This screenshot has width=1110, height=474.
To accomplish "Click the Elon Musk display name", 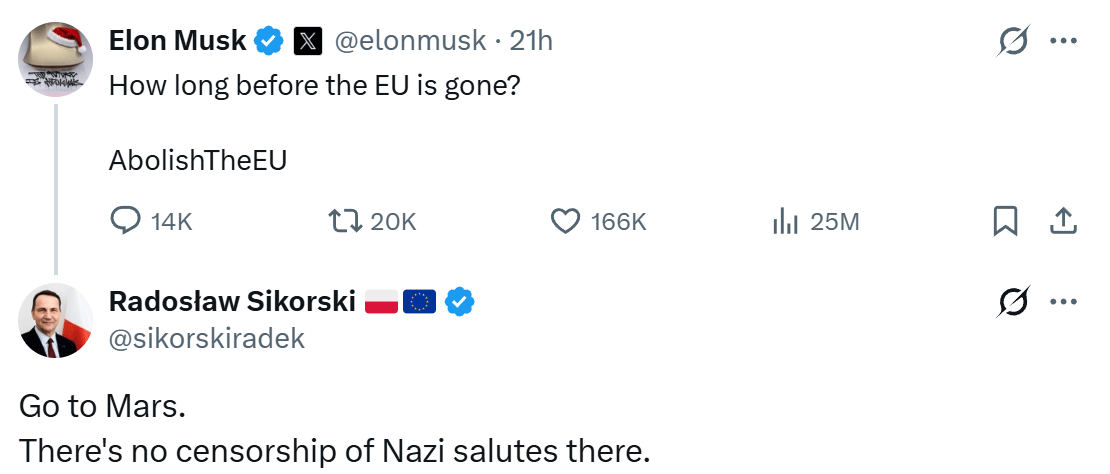I will pyautogui.click(x=177, y=40).
